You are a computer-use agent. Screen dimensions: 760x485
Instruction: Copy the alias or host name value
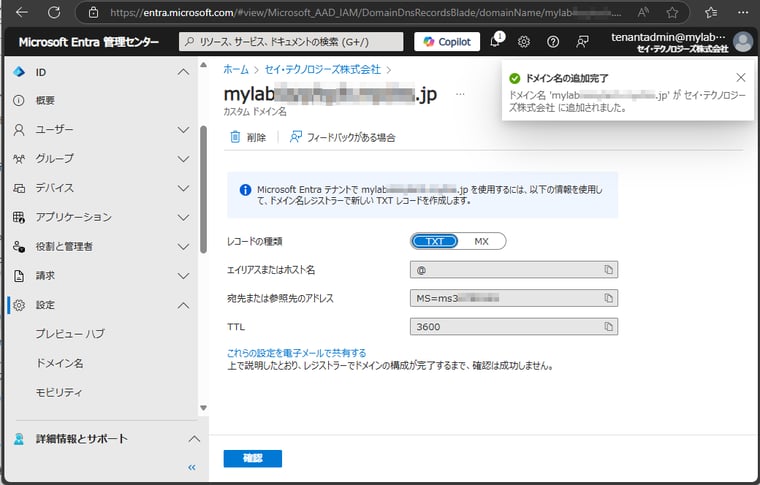point(608,270)
